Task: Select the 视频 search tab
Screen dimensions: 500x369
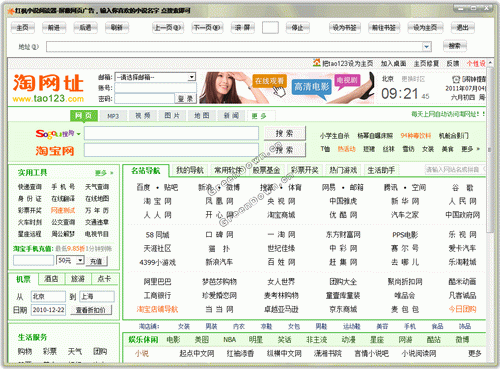Action: tap(143, 116)
